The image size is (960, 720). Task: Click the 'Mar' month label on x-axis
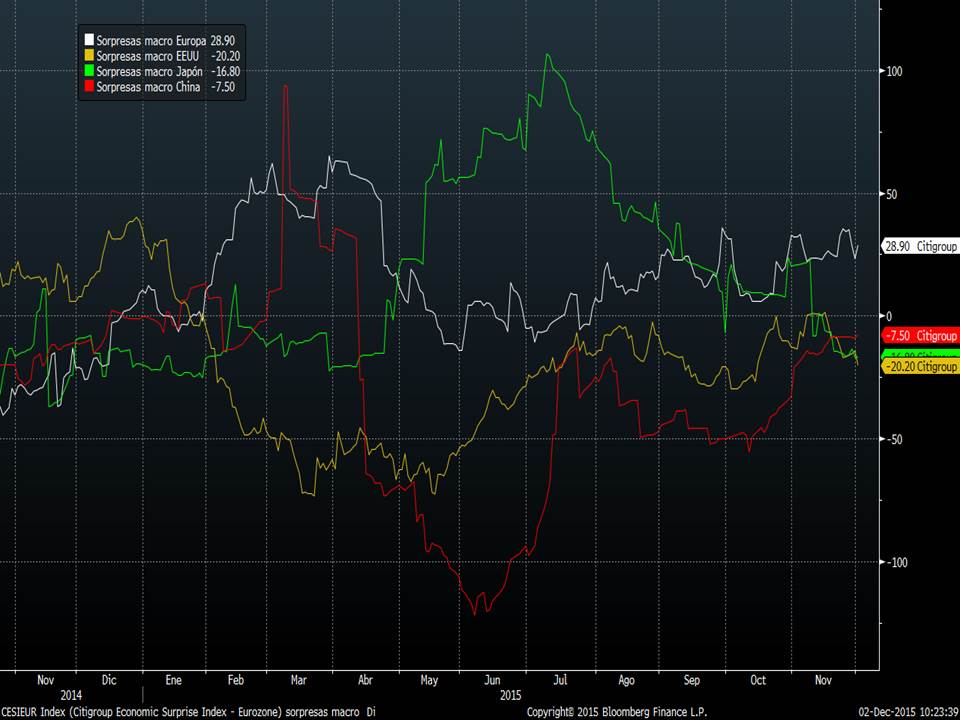(x=298, y=680)
